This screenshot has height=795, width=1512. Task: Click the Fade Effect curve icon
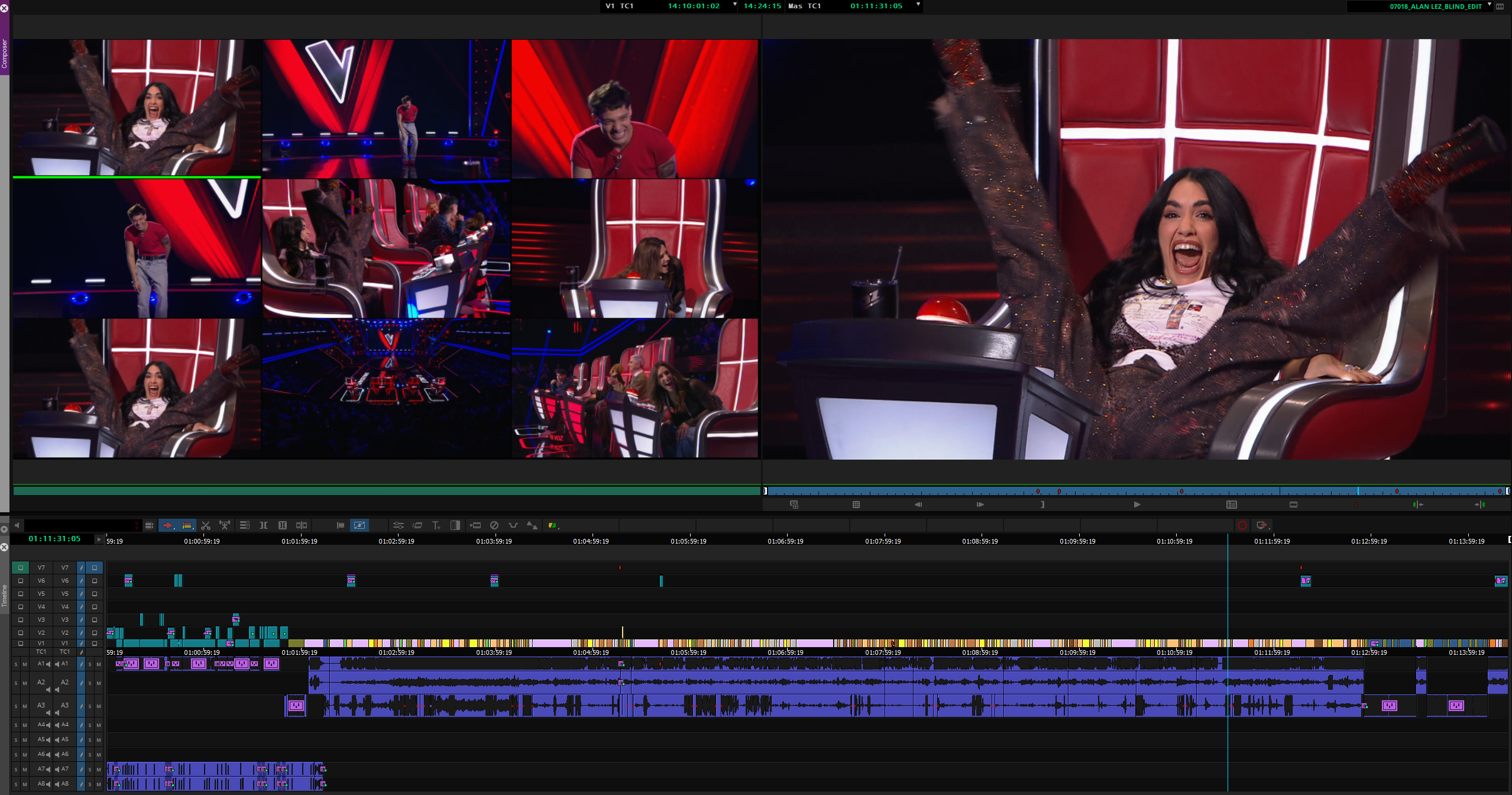(x=513, y=525)
